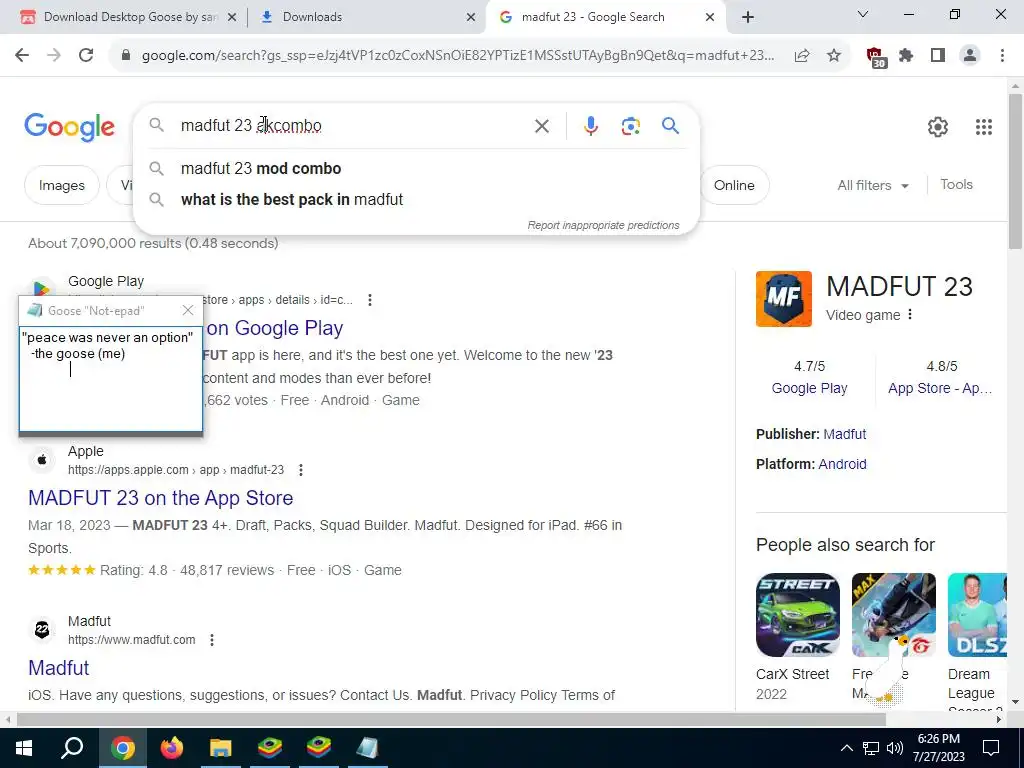The width and height of the screenshot is (1024, 768).
Task: Open the red extension with the 30 badge
Action: 876,57
